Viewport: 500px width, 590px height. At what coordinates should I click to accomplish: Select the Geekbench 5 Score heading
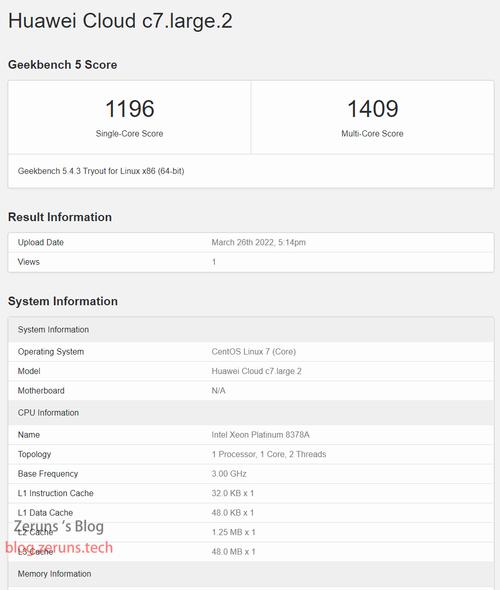62,64
